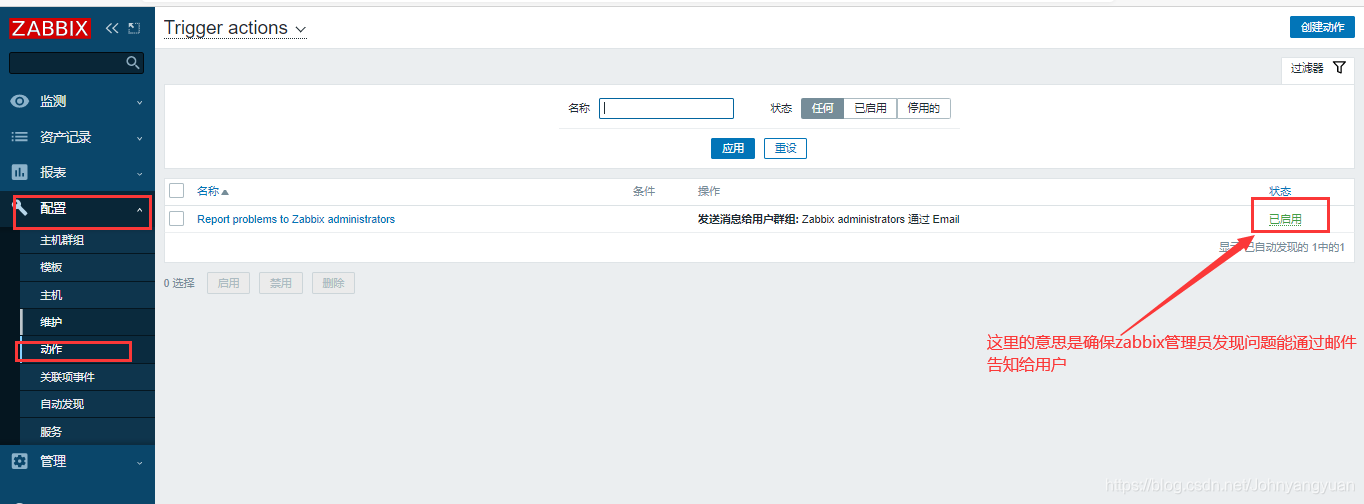Click the funnel filter icon
Screen dimensions: 1364x504
[1339, 68]
